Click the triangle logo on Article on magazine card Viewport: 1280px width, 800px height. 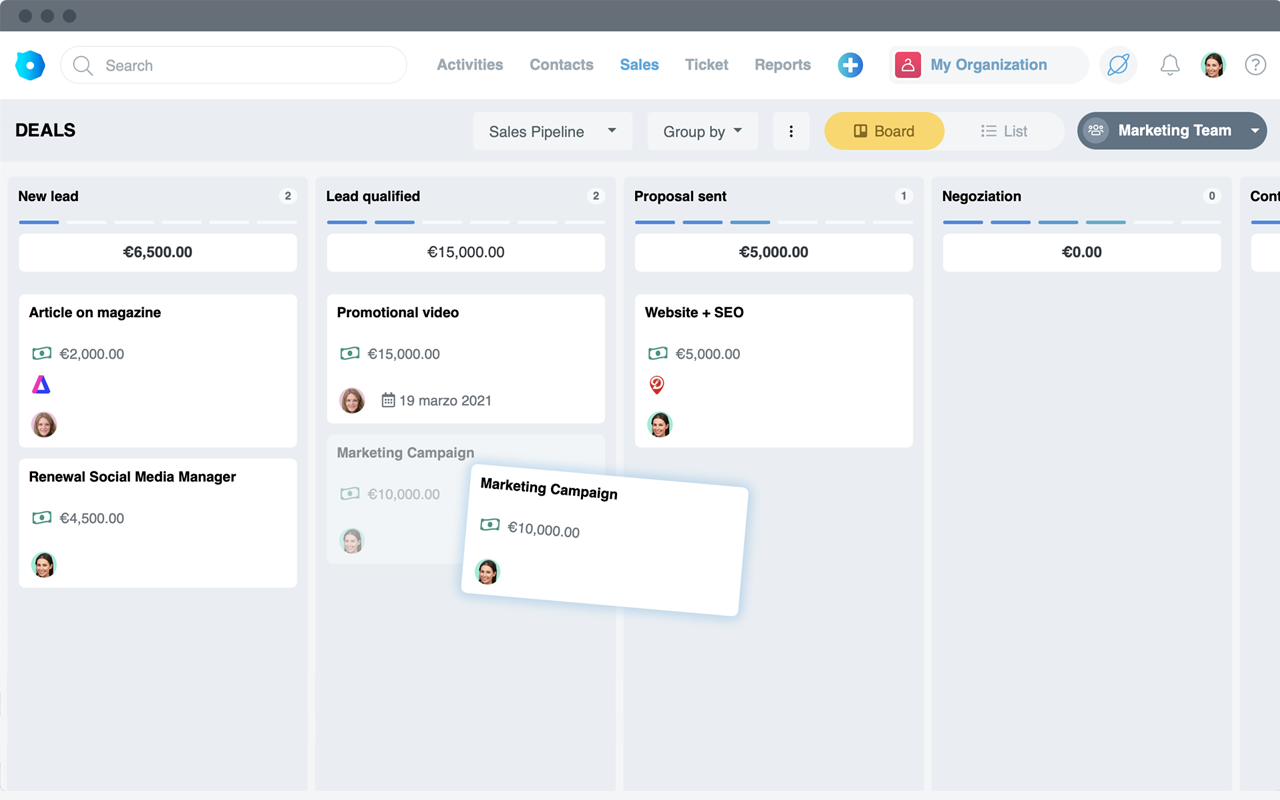point(42,384)
